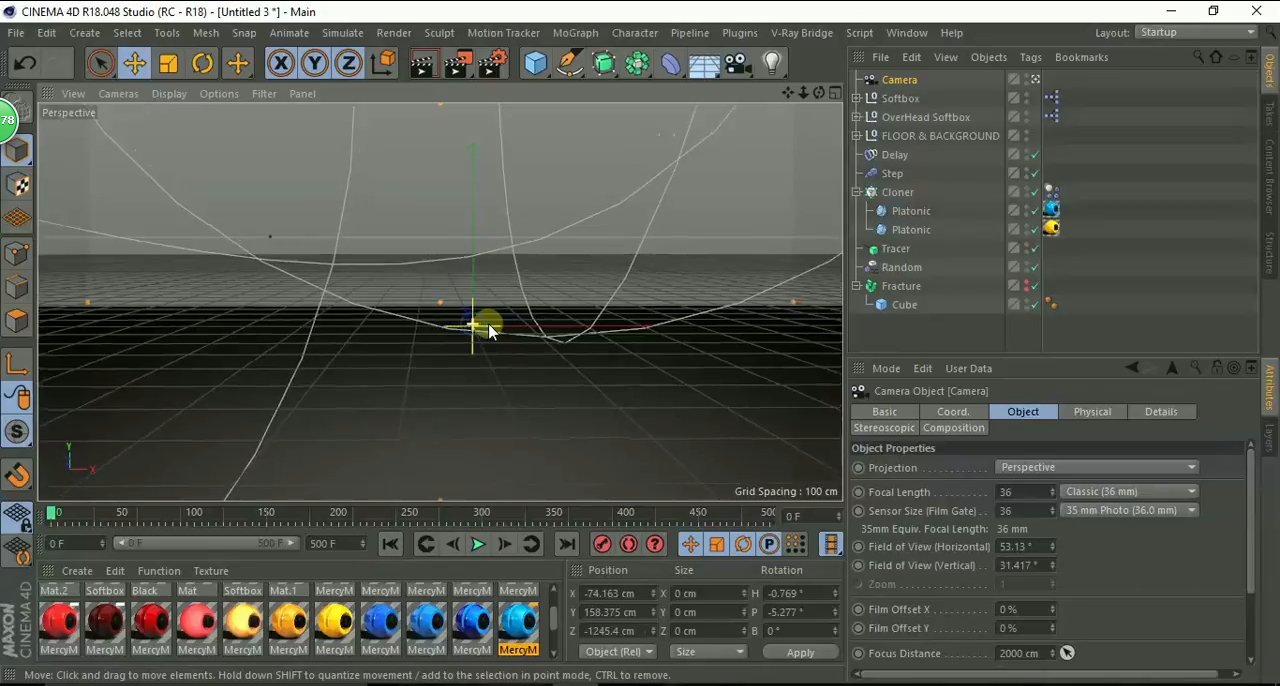Activate the Scale tool

168,64
